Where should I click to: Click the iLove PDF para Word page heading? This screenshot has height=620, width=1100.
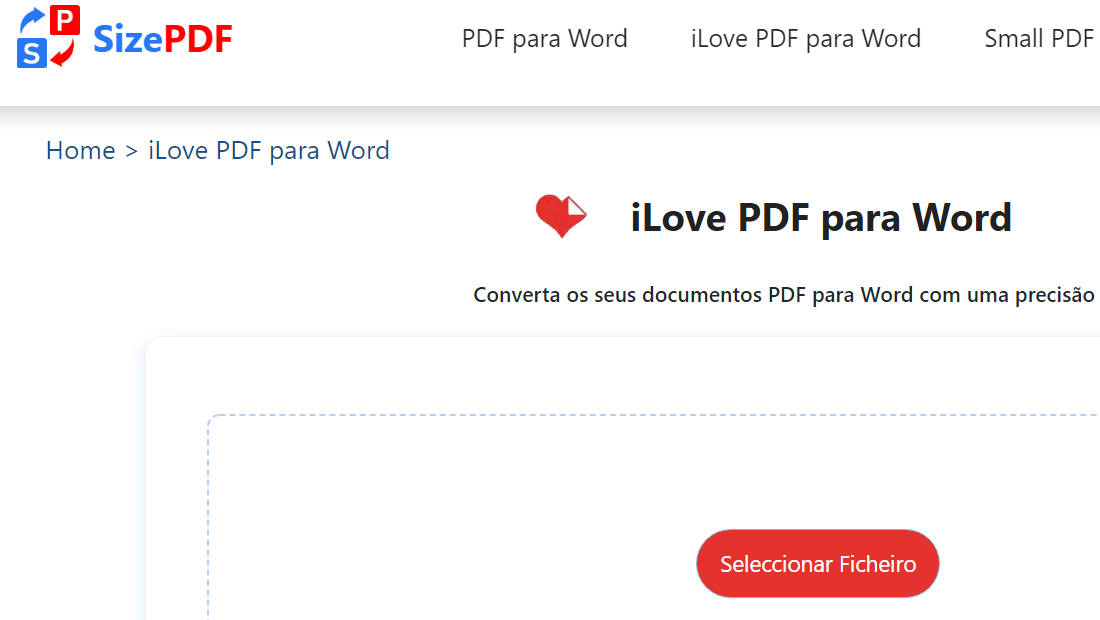[820, 217]
